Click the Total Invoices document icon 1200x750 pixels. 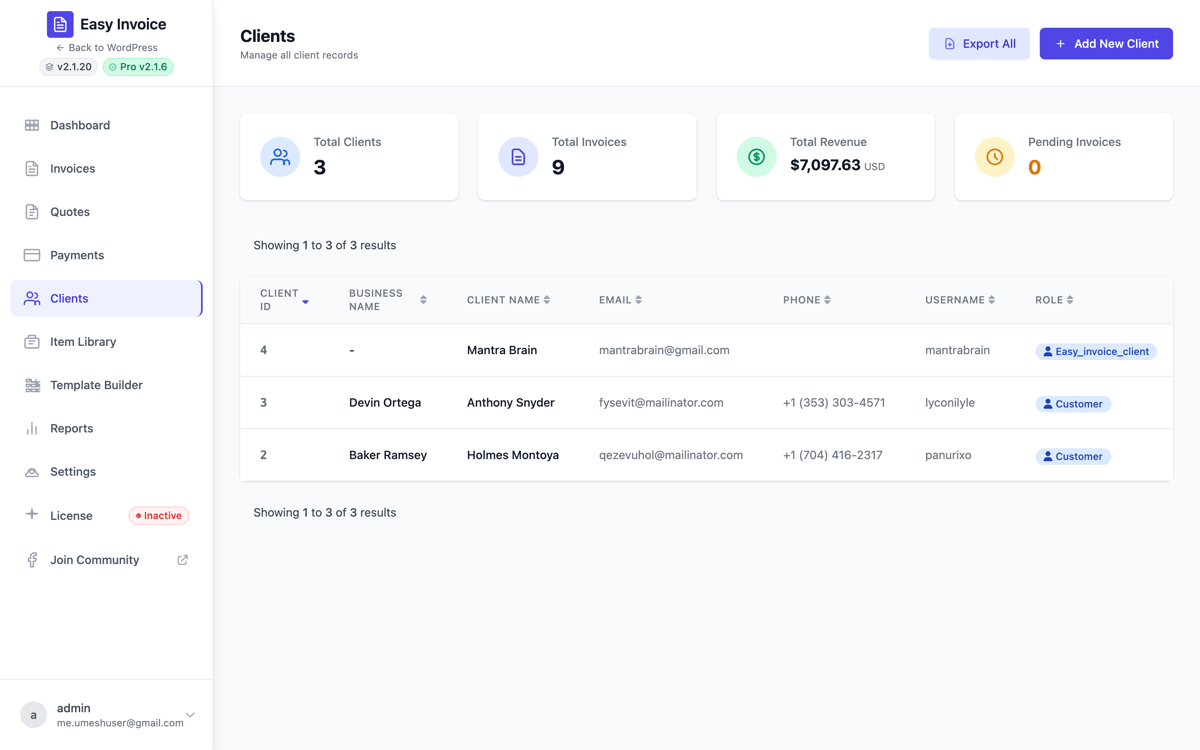tap(518, 157)
